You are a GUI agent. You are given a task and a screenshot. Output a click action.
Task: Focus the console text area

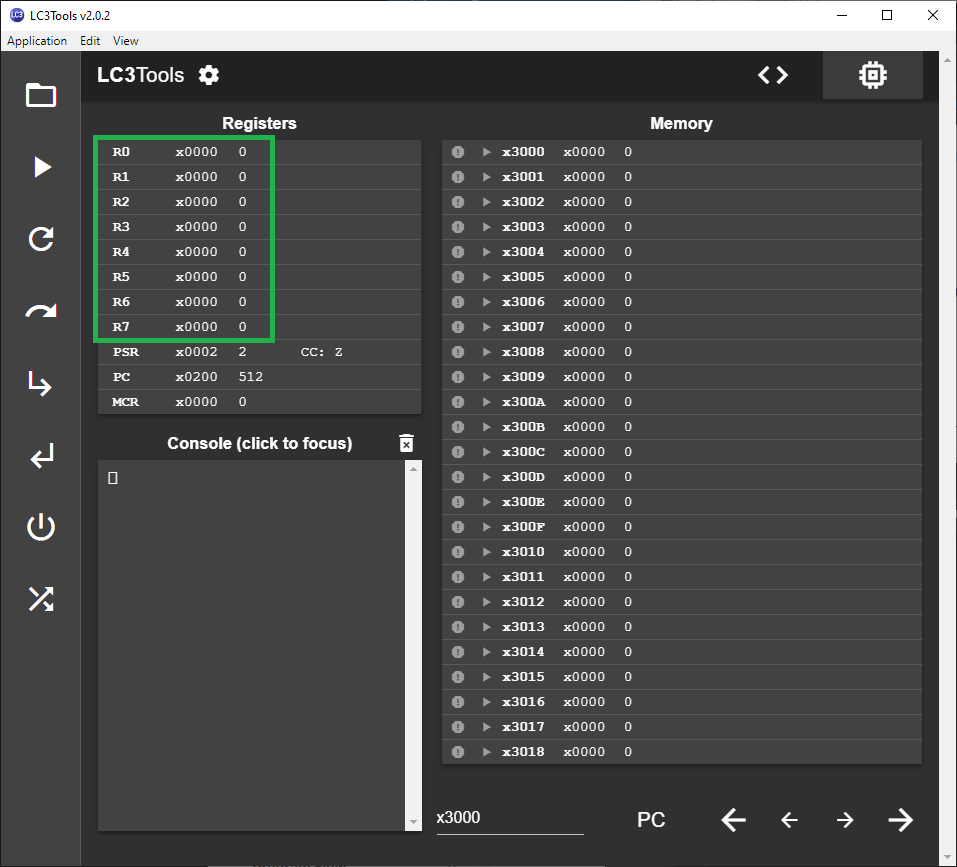pyautogui.click(x=251, y=646)
